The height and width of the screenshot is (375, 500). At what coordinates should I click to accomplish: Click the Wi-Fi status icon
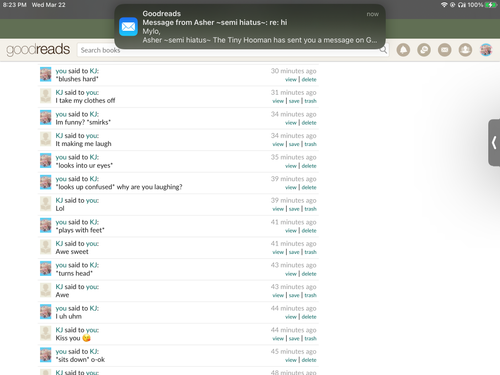(444, 5)
